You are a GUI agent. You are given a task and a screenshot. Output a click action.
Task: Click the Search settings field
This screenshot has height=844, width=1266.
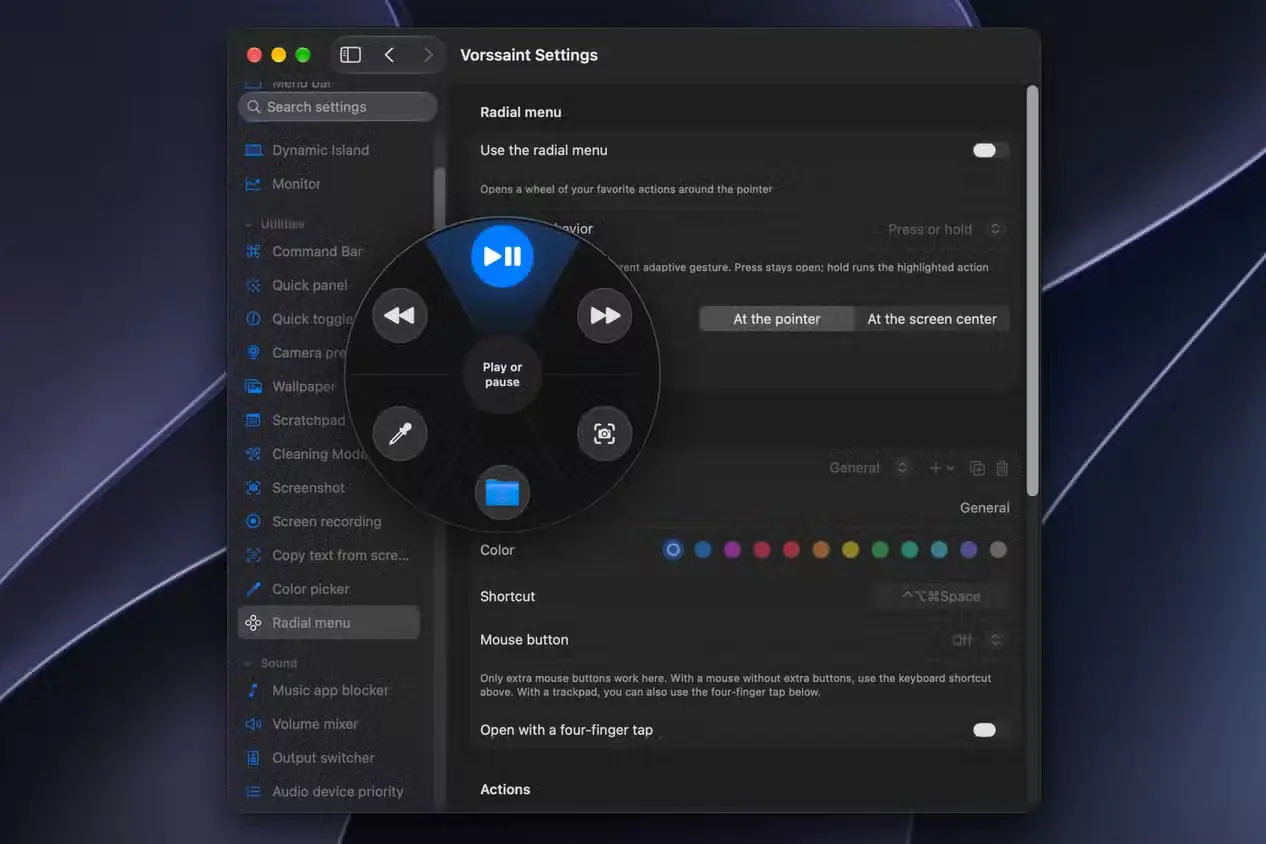[x=337, y=107]
